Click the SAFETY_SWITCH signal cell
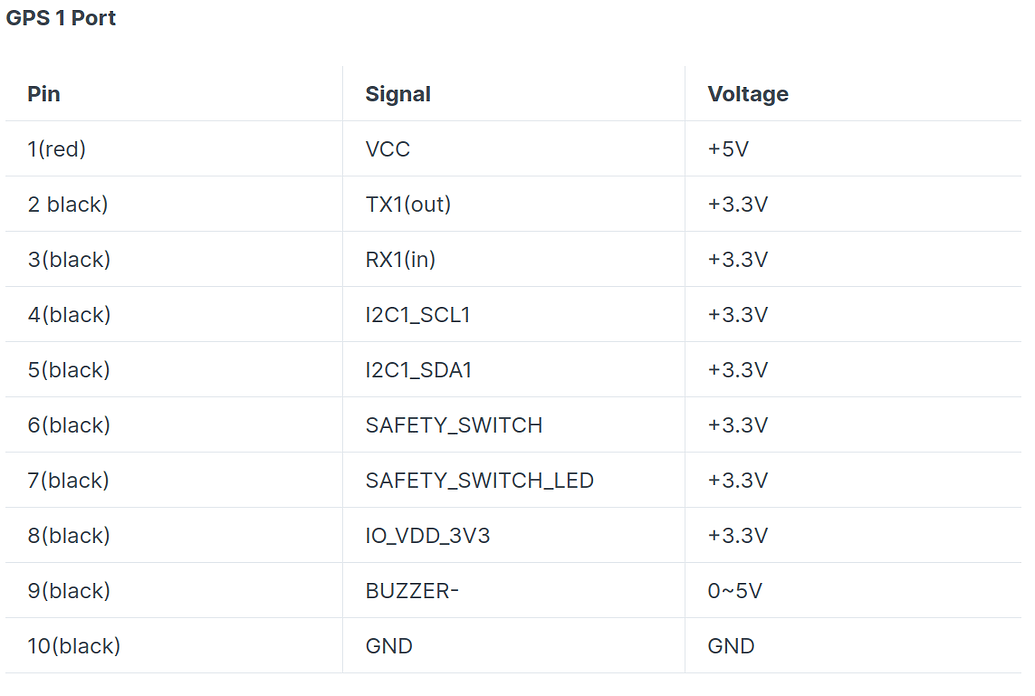 tap(454, 425)
